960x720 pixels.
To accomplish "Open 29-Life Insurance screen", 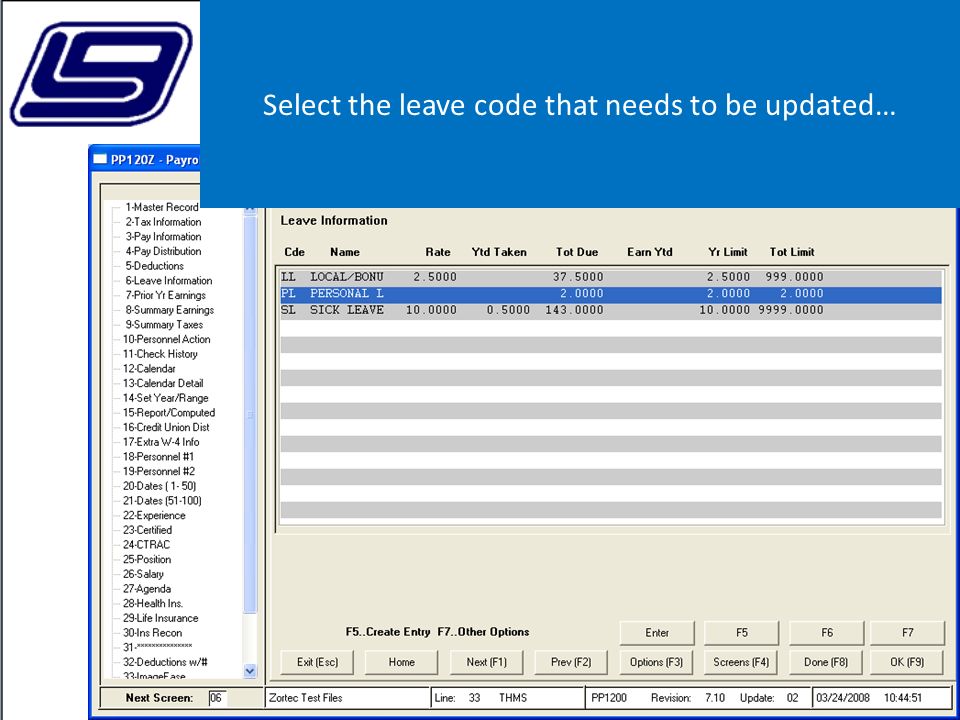I will point(160,619).
